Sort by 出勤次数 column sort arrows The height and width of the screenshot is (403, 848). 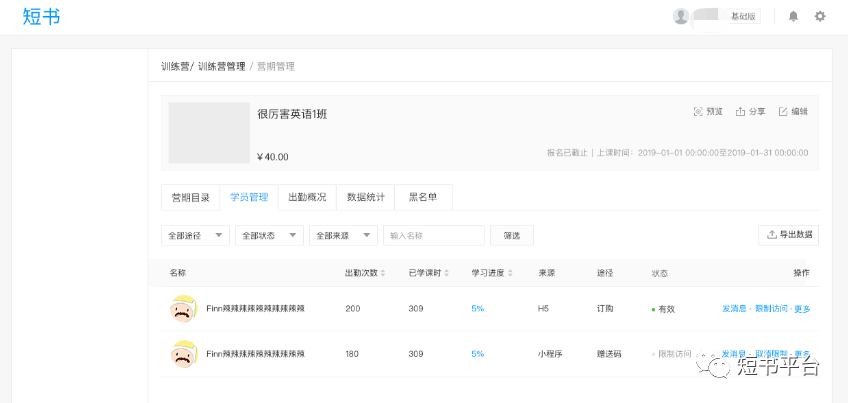[383, 273]
